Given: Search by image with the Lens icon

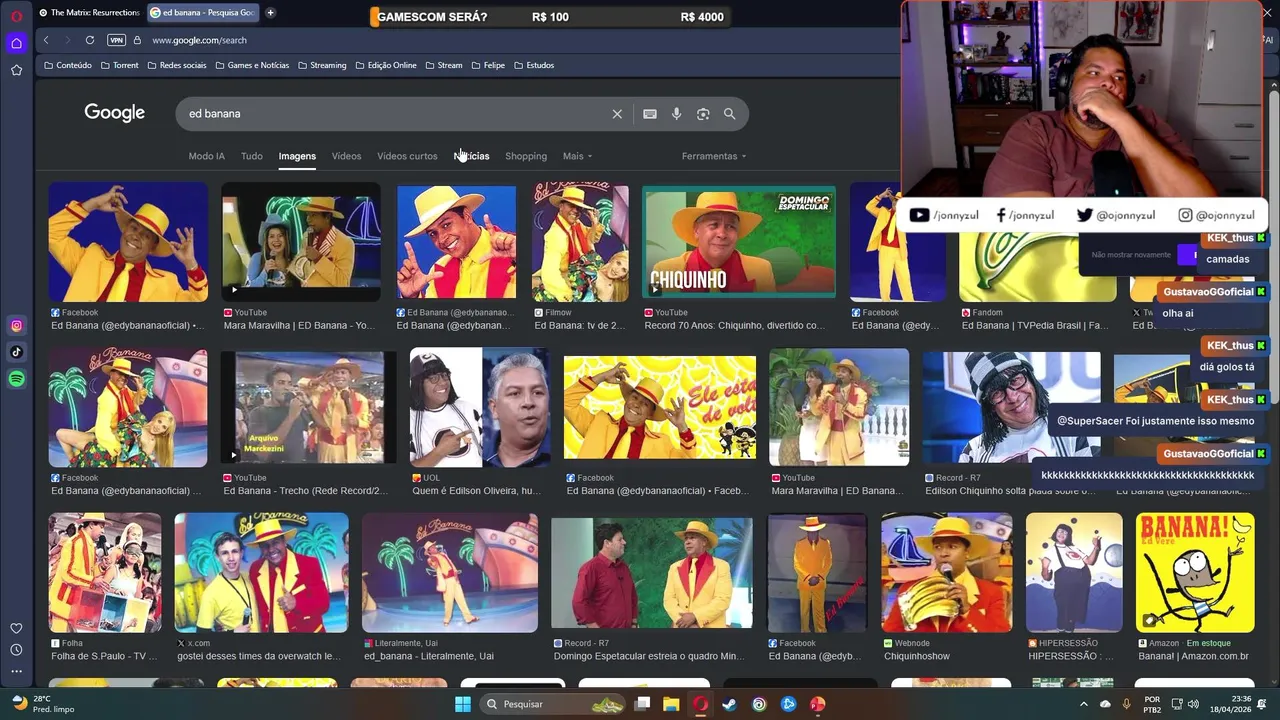Looking at the screenshot, I should [703, 114].
